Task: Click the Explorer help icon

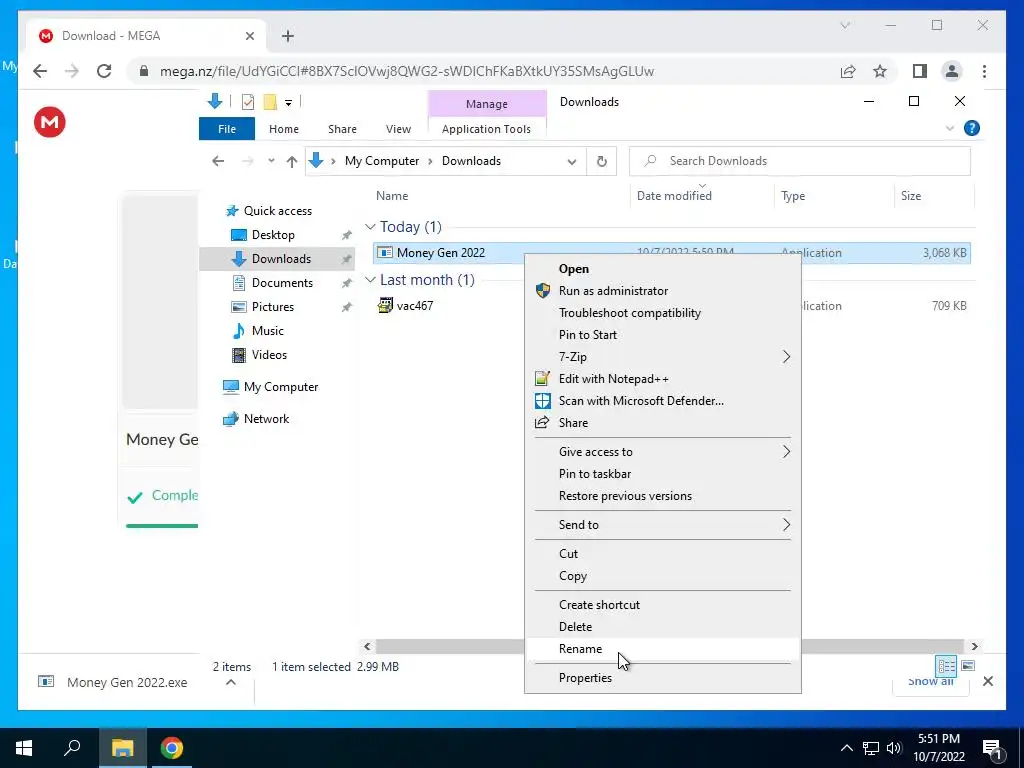Action: 972,128
